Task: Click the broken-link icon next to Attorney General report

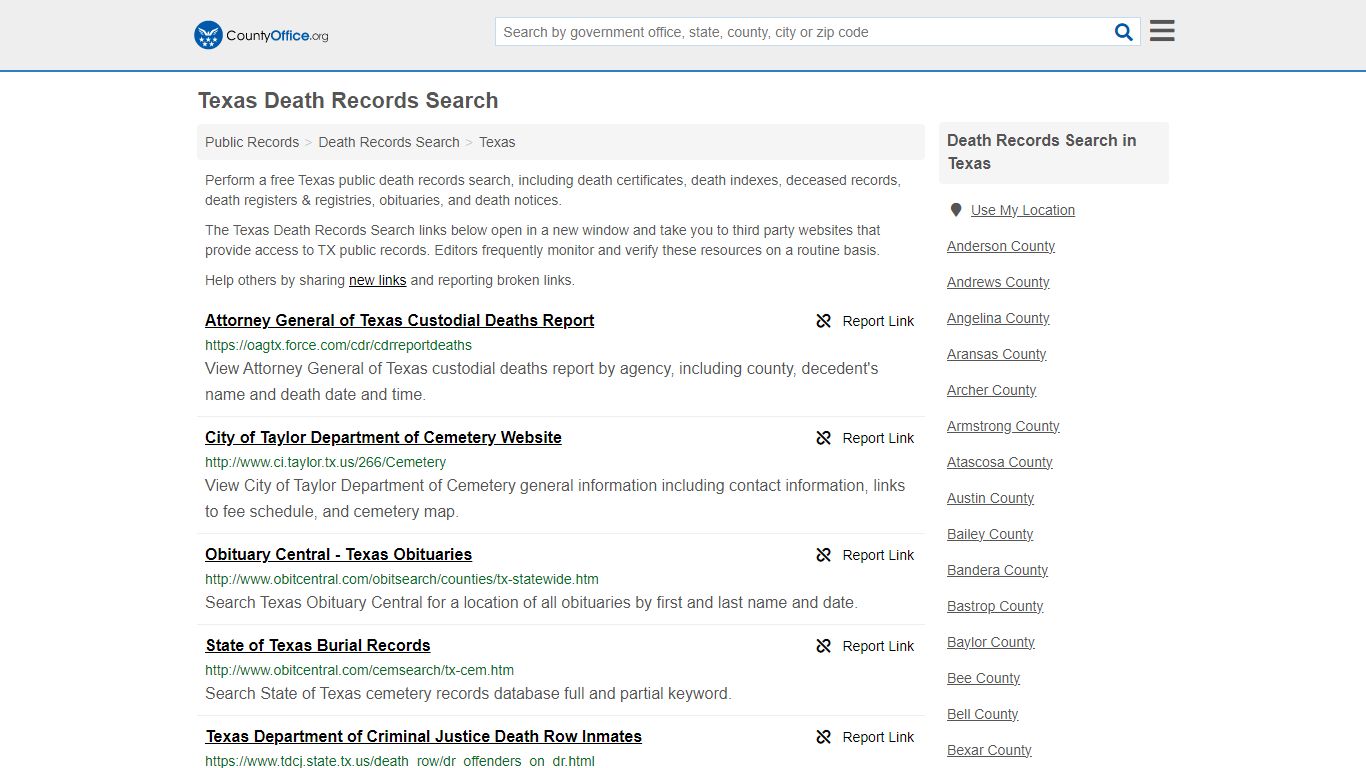Action: [823, 321]
